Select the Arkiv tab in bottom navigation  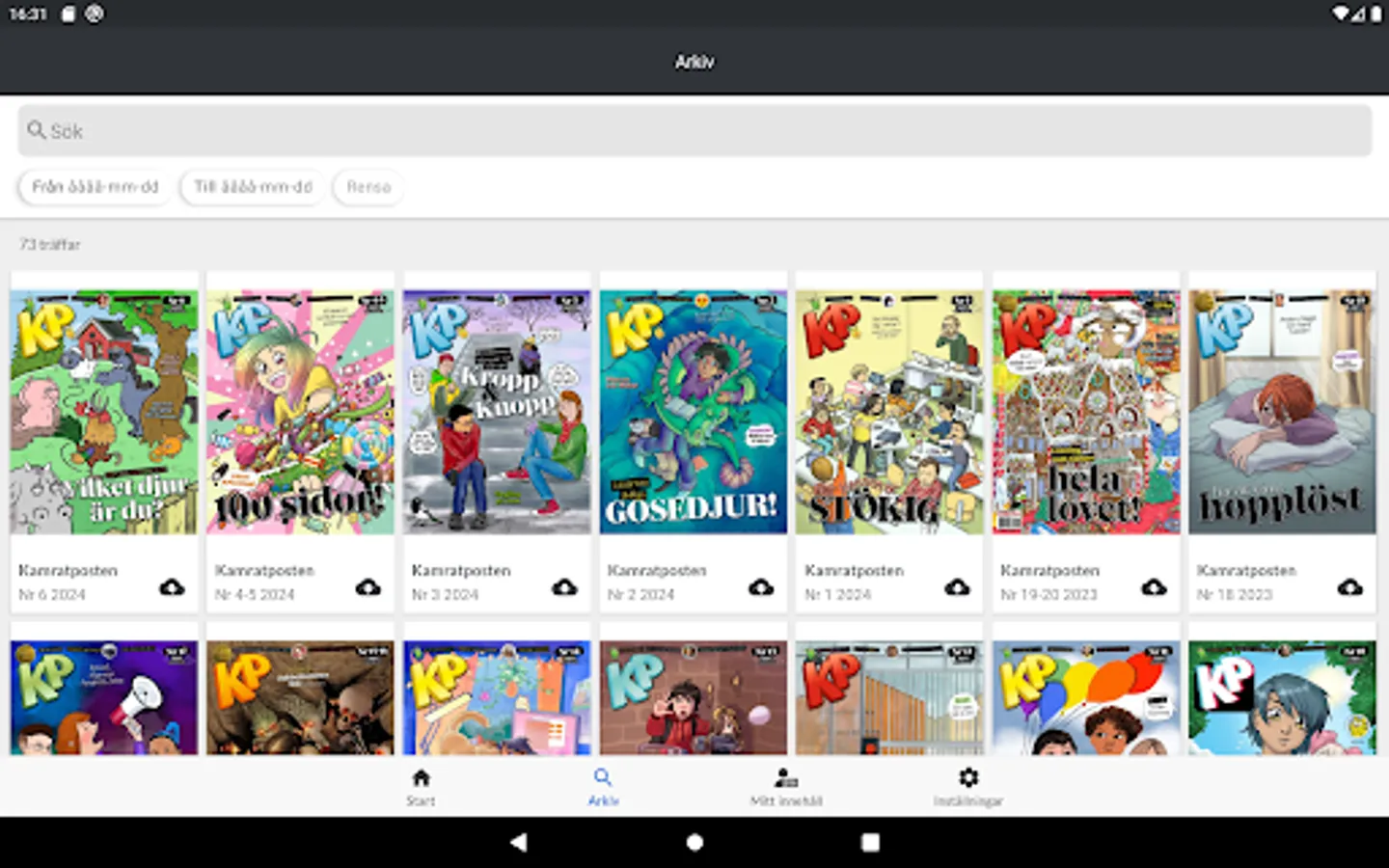603,786
